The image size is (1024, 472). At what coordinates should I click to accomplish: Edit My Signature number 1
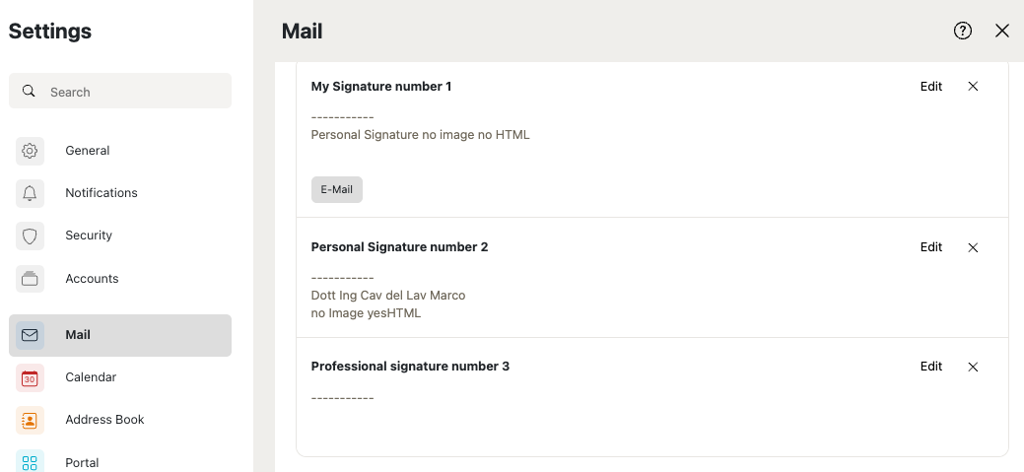pyautogui.click(x=931, y=87)
